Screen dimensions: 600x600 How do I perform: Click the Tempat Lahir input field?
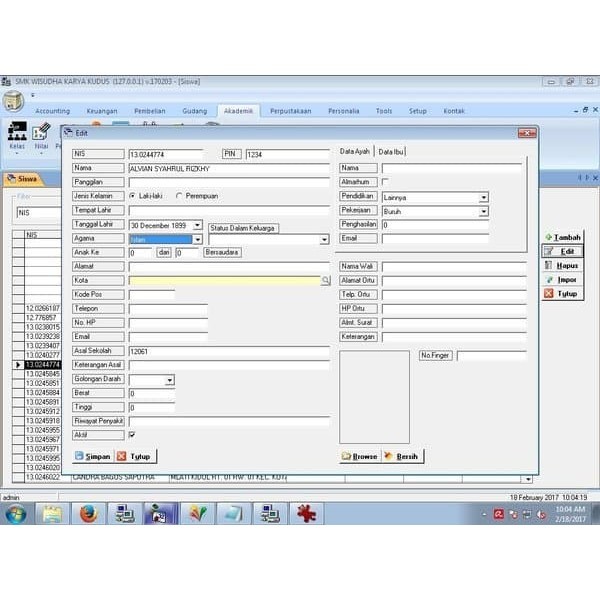click(229, 210)
